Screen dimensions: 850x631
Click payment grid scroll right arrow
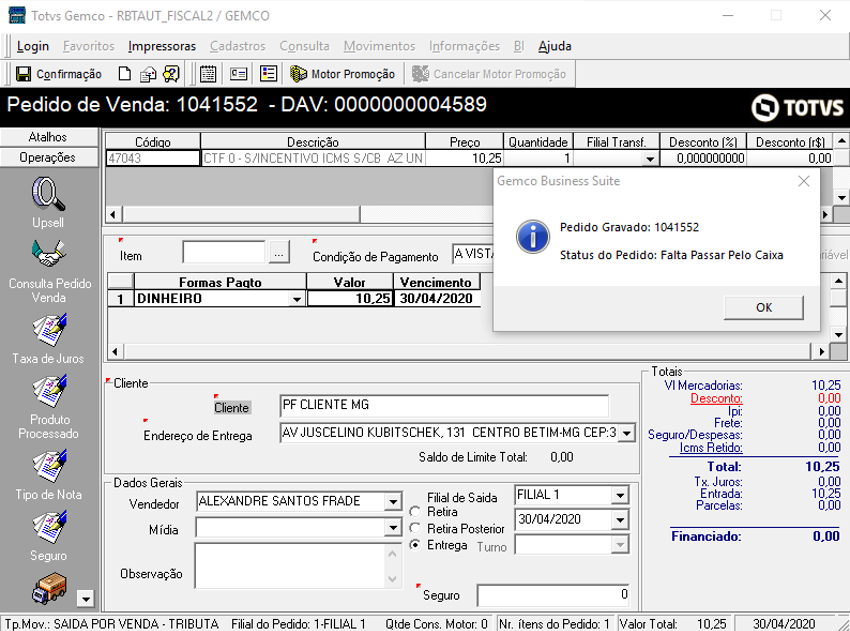(822, 352)
